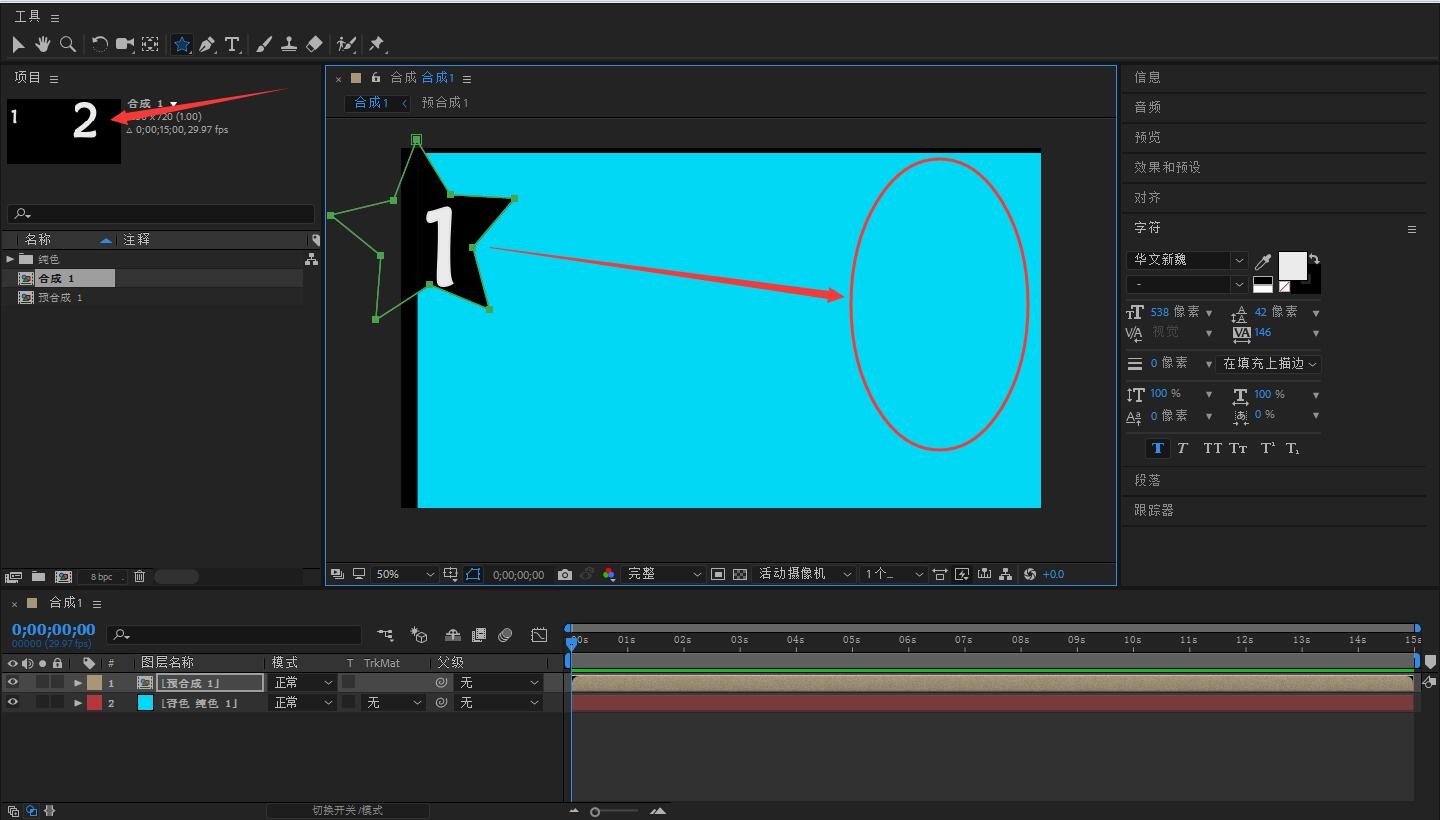
Task: Click the white fill color swatch
Action: click(1292, 265)
